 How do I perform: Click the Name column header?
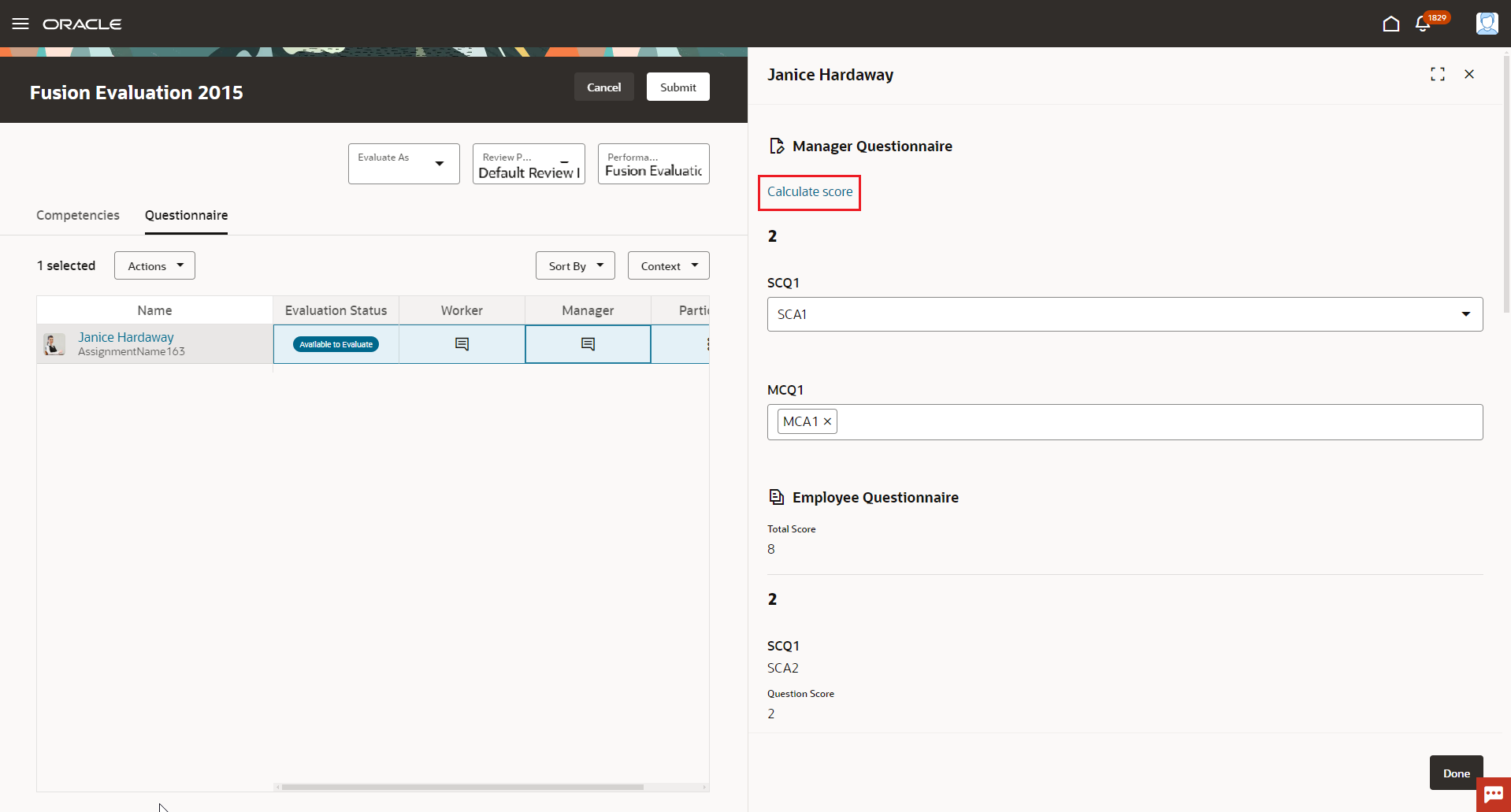point(155,310)
